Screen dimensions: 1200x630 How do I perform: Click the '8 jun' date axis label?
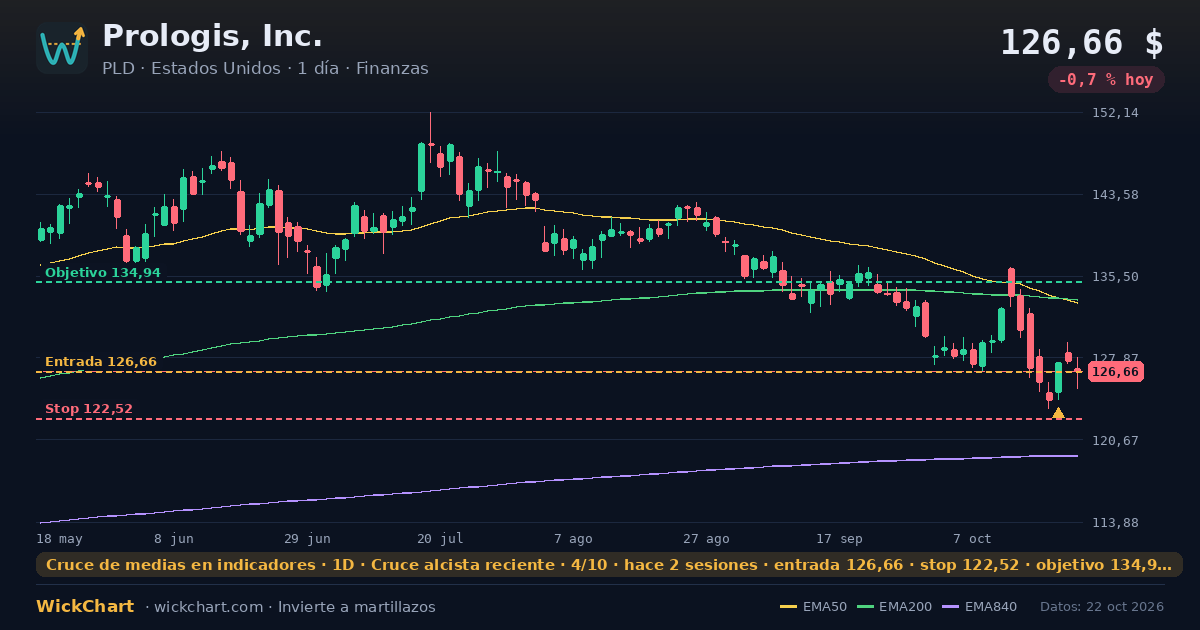[174, 538]
